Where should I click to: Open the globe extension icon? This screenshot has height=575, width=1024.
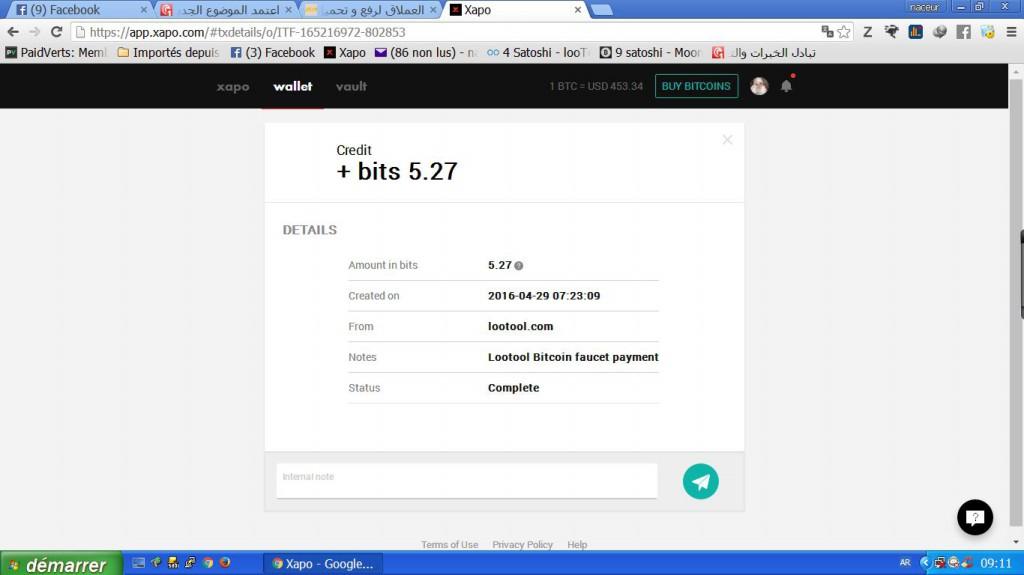[939, 31]
